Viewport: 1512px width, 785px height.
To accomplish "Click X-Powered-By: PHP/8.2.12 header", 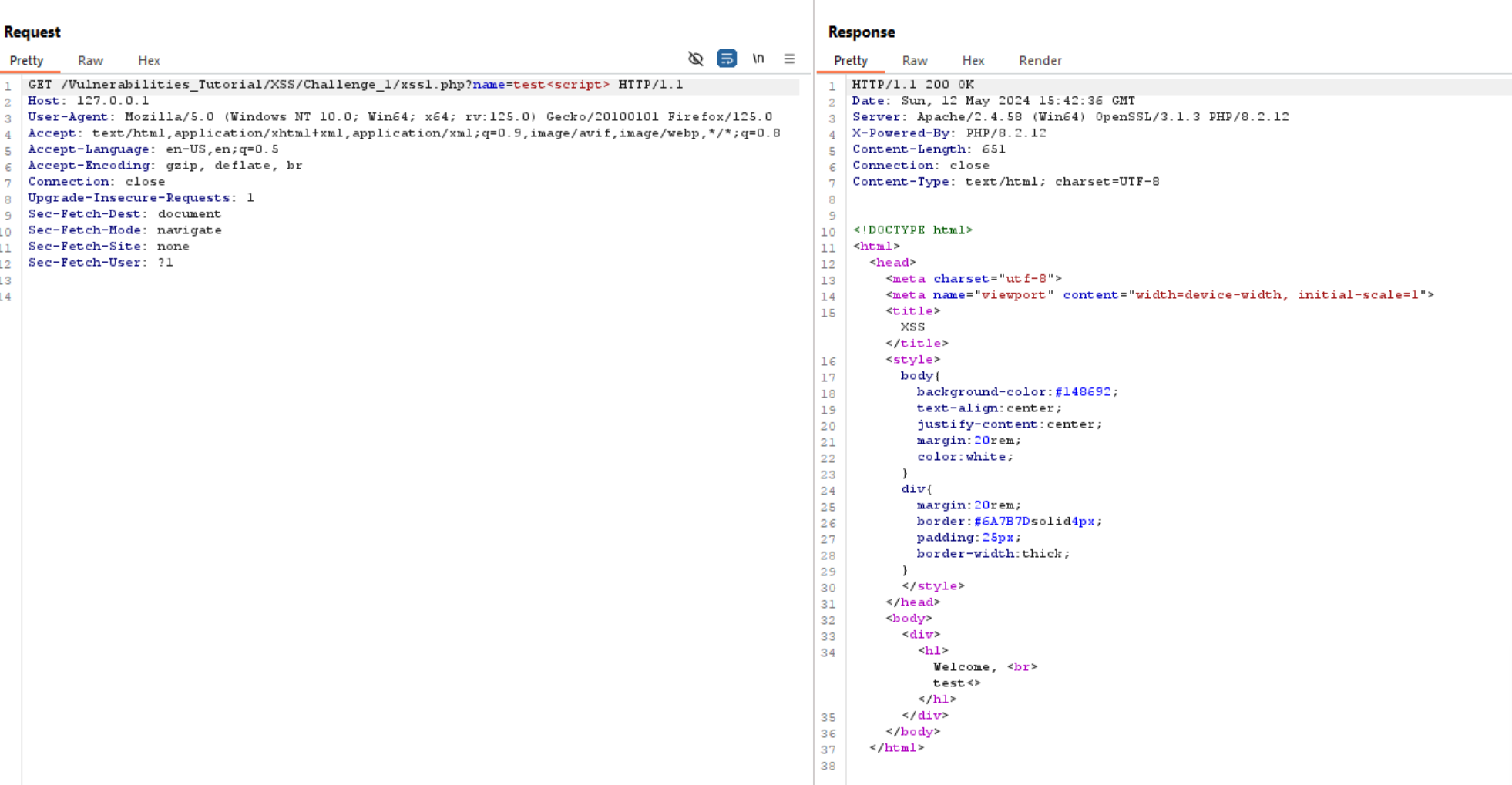I will (x=949, y=133).
